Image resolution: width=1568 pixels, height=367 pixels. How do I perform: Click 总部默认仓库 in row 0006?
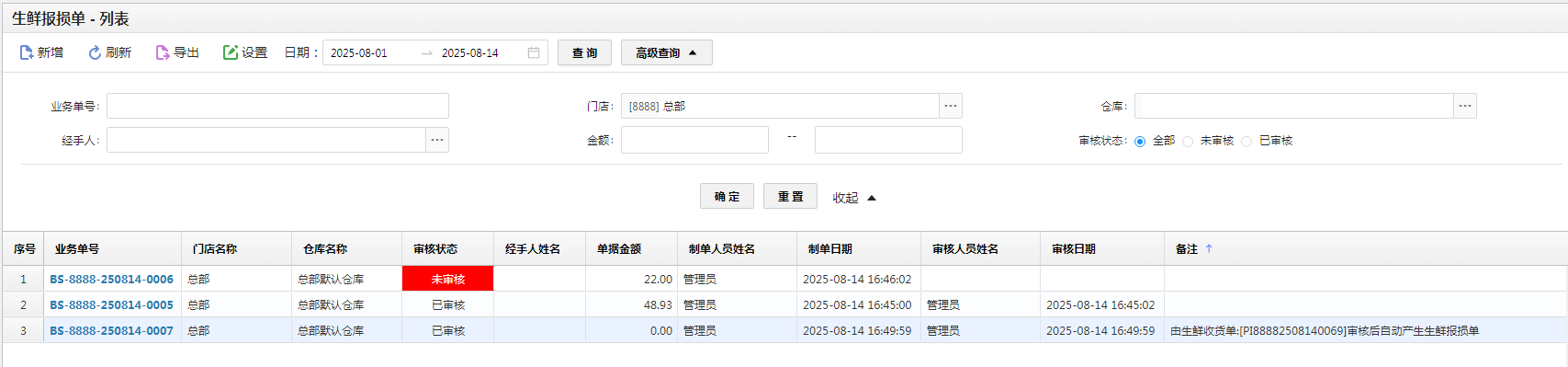pyautogui.click(x=331, y=279)
